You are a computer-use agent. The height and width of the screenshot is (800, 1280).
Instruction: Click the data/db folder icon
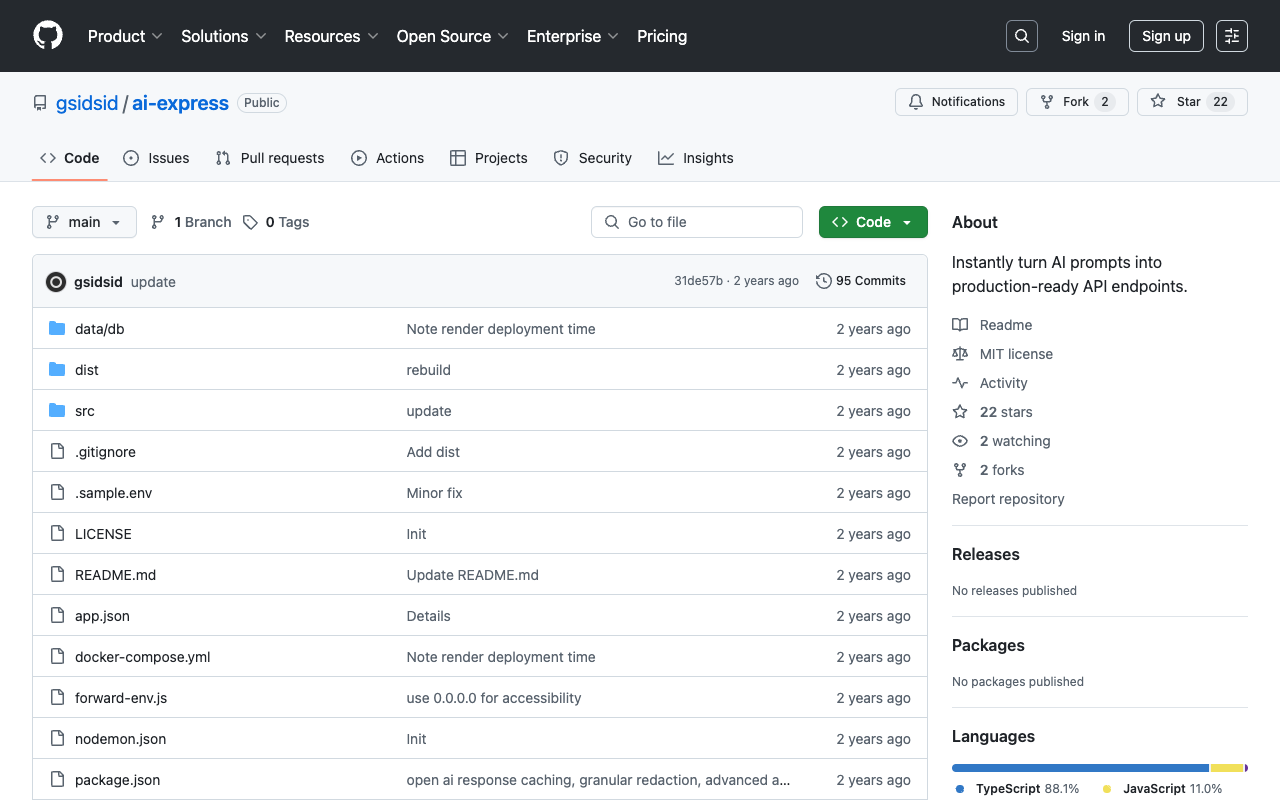pos(57,329)
